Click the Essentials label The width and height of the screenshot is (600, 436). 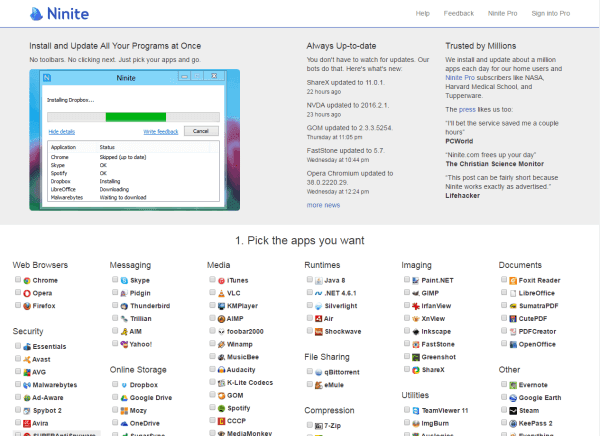click(49, 347)
